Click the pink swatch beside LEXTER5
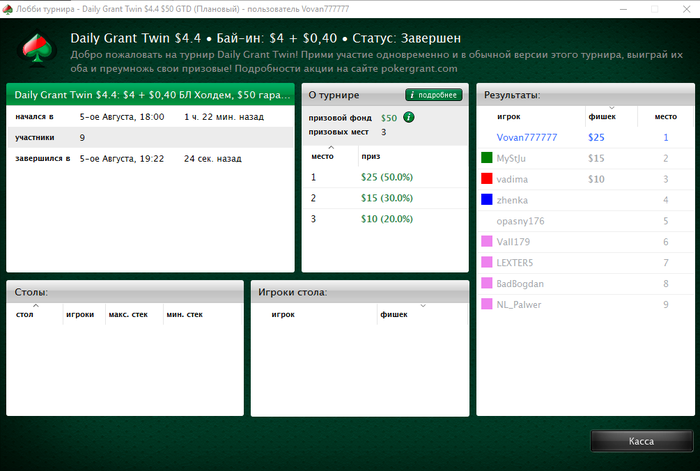 pos(487,262)
